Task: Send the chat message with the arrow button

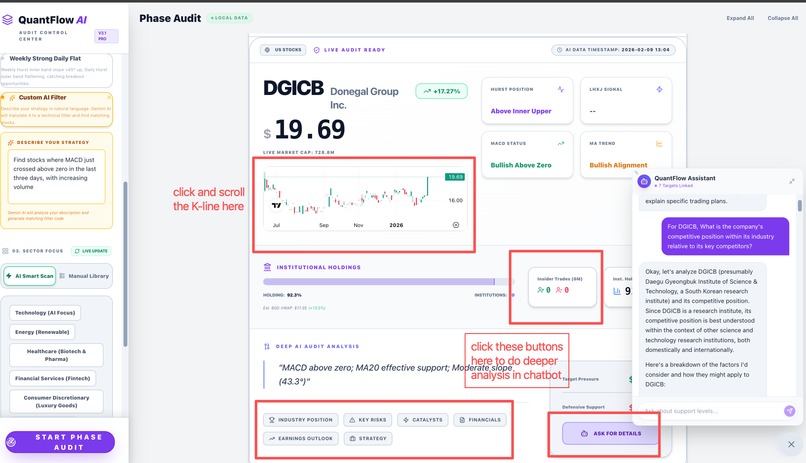Action: (x=790, y=411)
